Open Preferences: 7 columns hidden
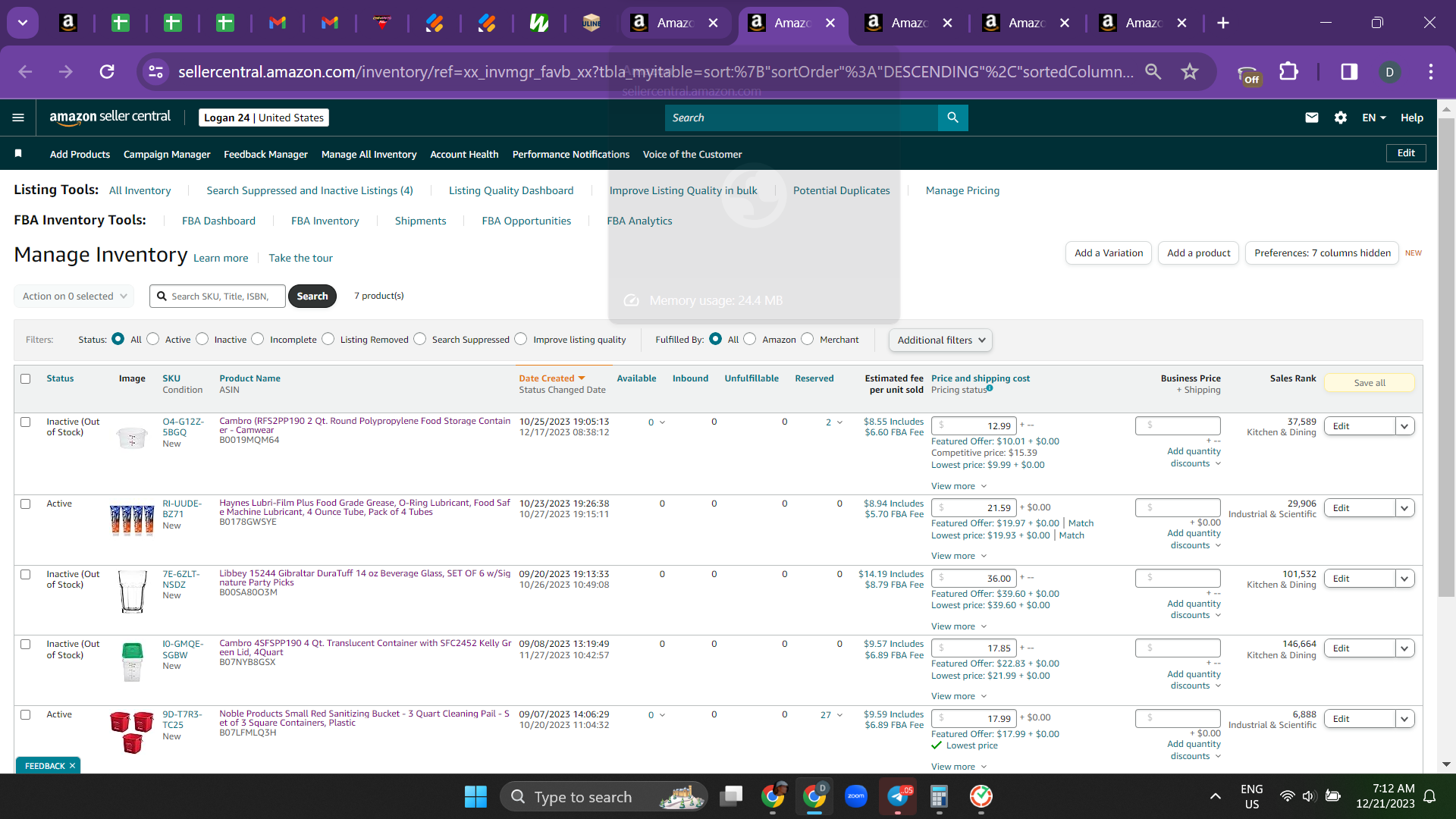Image resolution: width=1456 pixels, height=819 pixels. pos(1322,253)
